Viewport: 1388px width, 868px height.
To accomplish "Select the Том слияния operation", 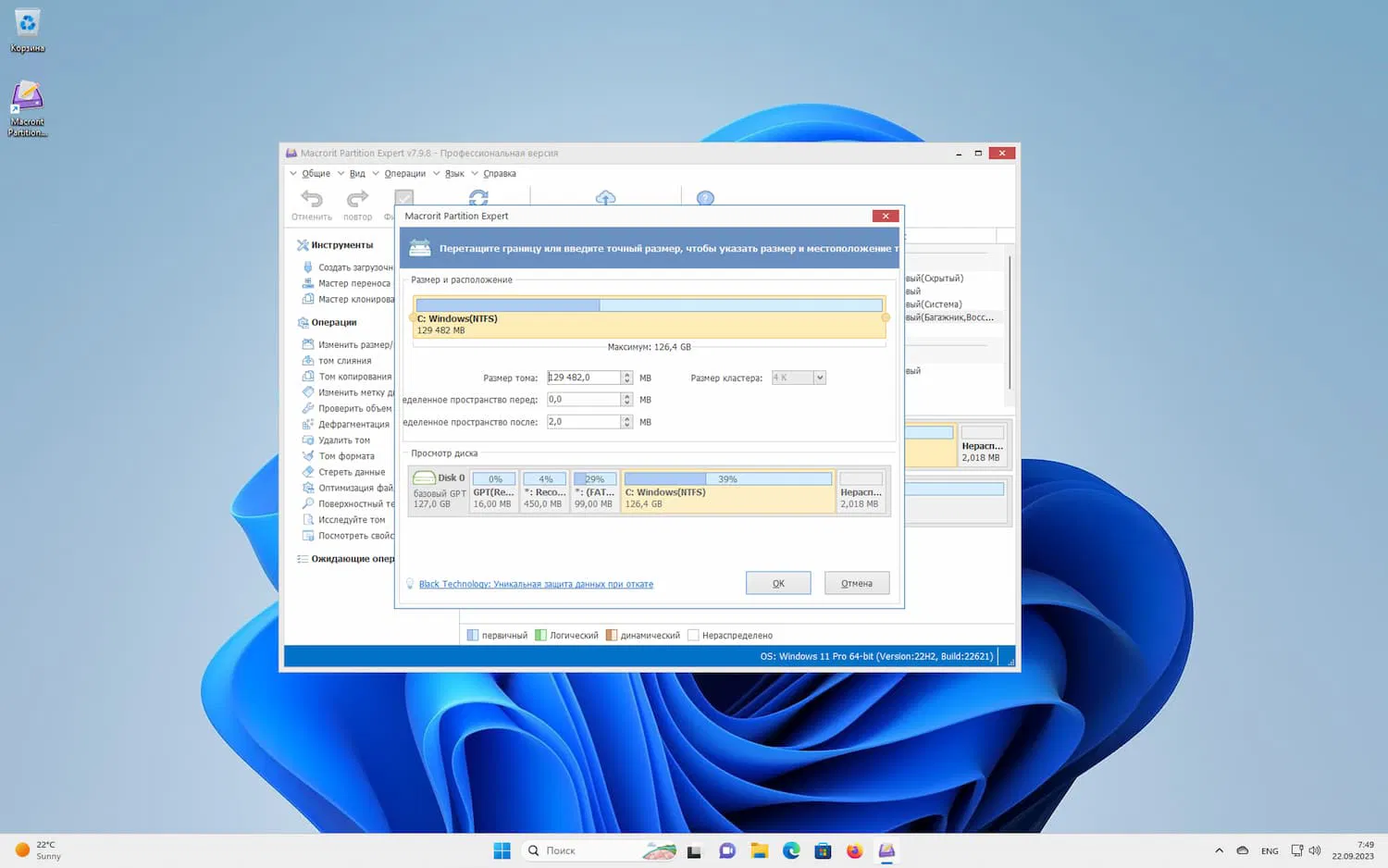I will pyautogui.click(x=347, y=360).
